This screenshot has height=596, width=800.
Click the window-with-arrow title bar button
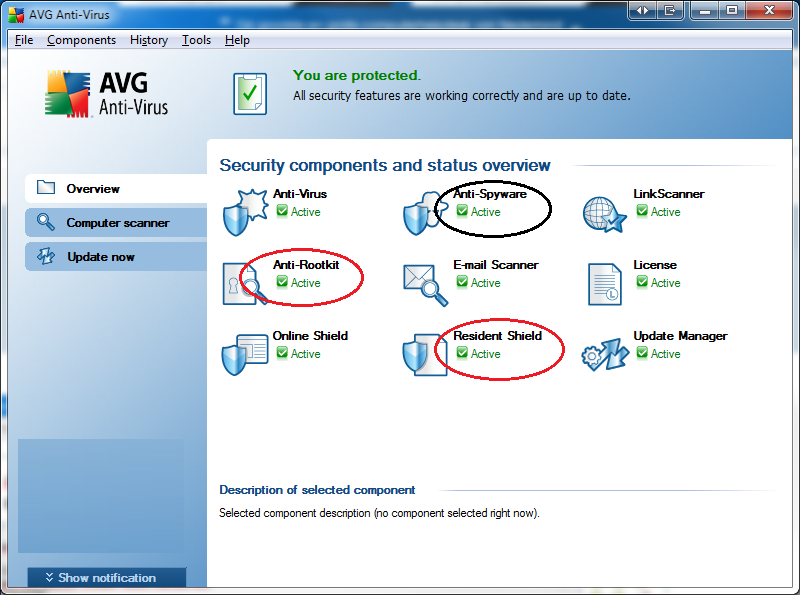coord(670,10)
